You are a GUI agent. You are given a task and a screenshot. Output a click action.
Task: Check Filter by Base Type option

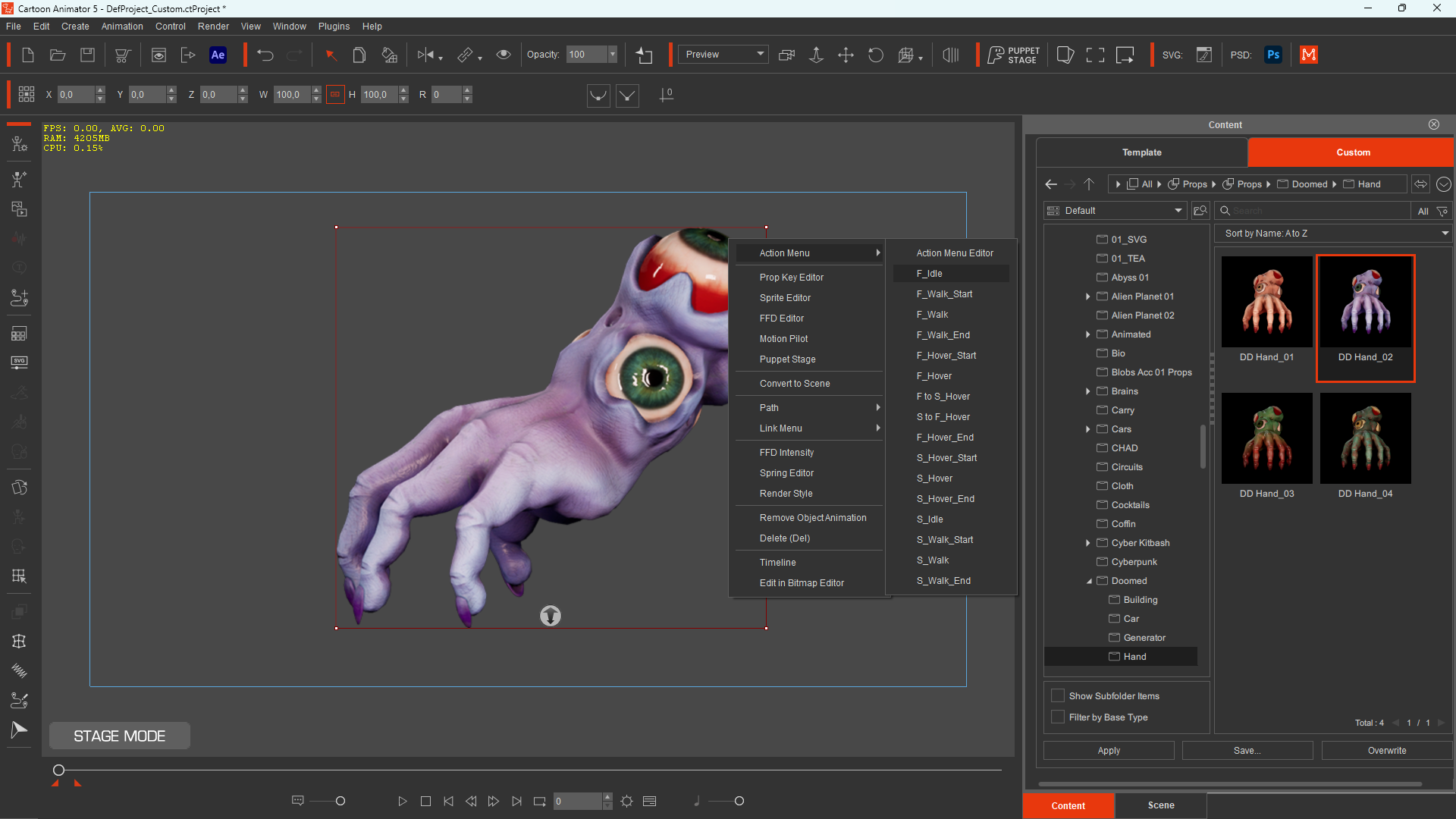pos(1058,717)
